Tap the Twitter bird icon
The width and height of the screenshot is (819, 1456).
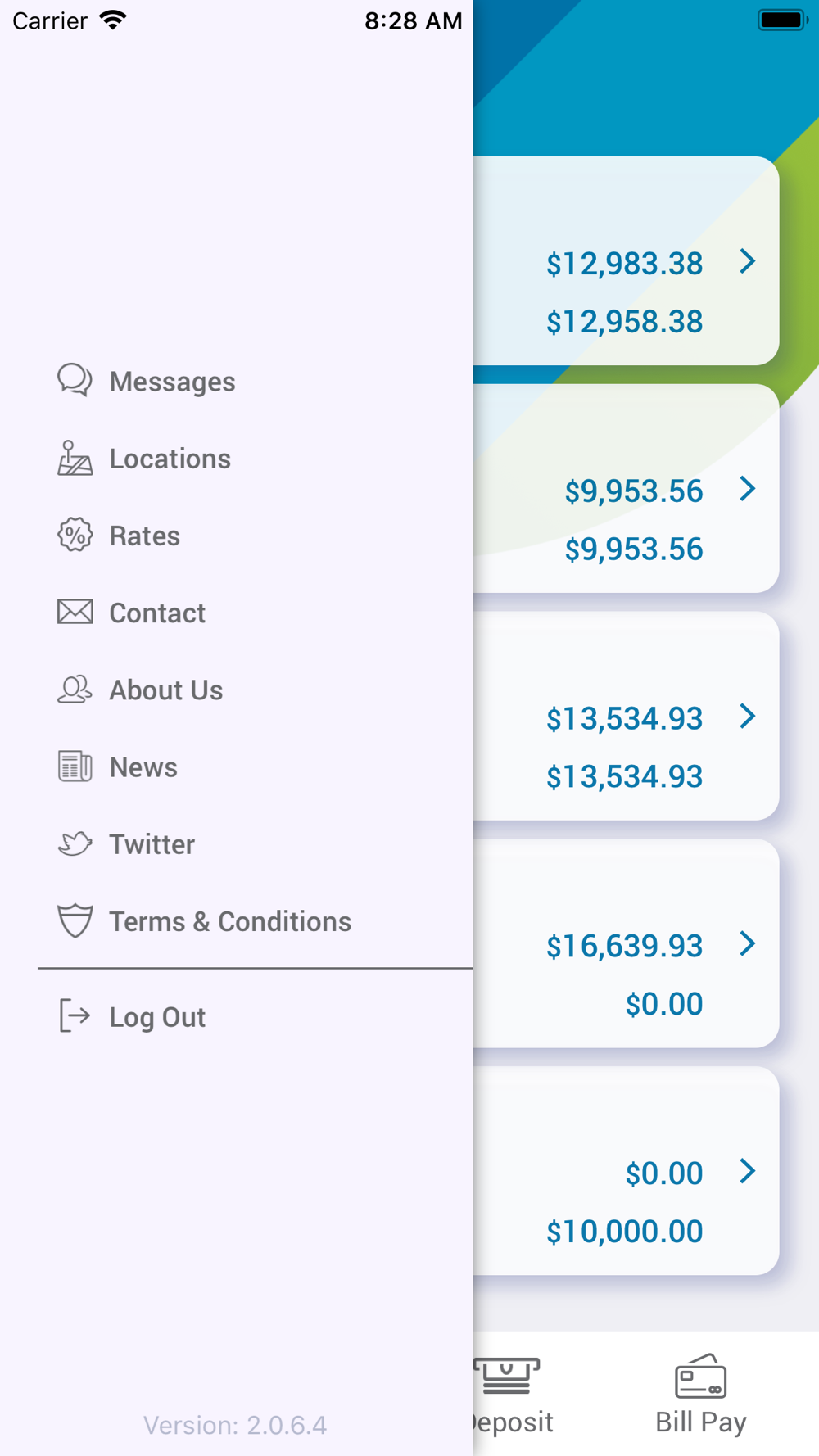tap(75, 843)
